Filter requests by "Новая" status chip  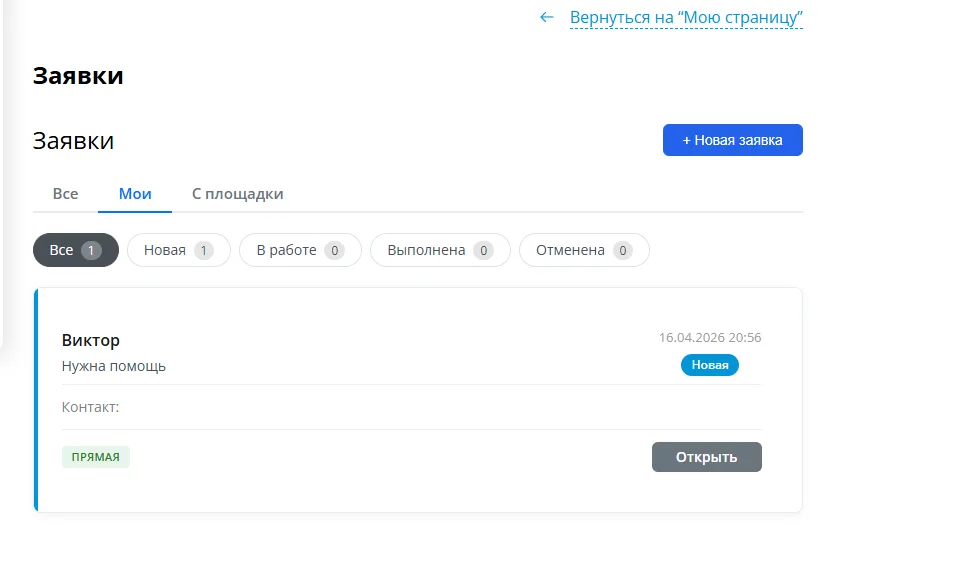[179, 250]
